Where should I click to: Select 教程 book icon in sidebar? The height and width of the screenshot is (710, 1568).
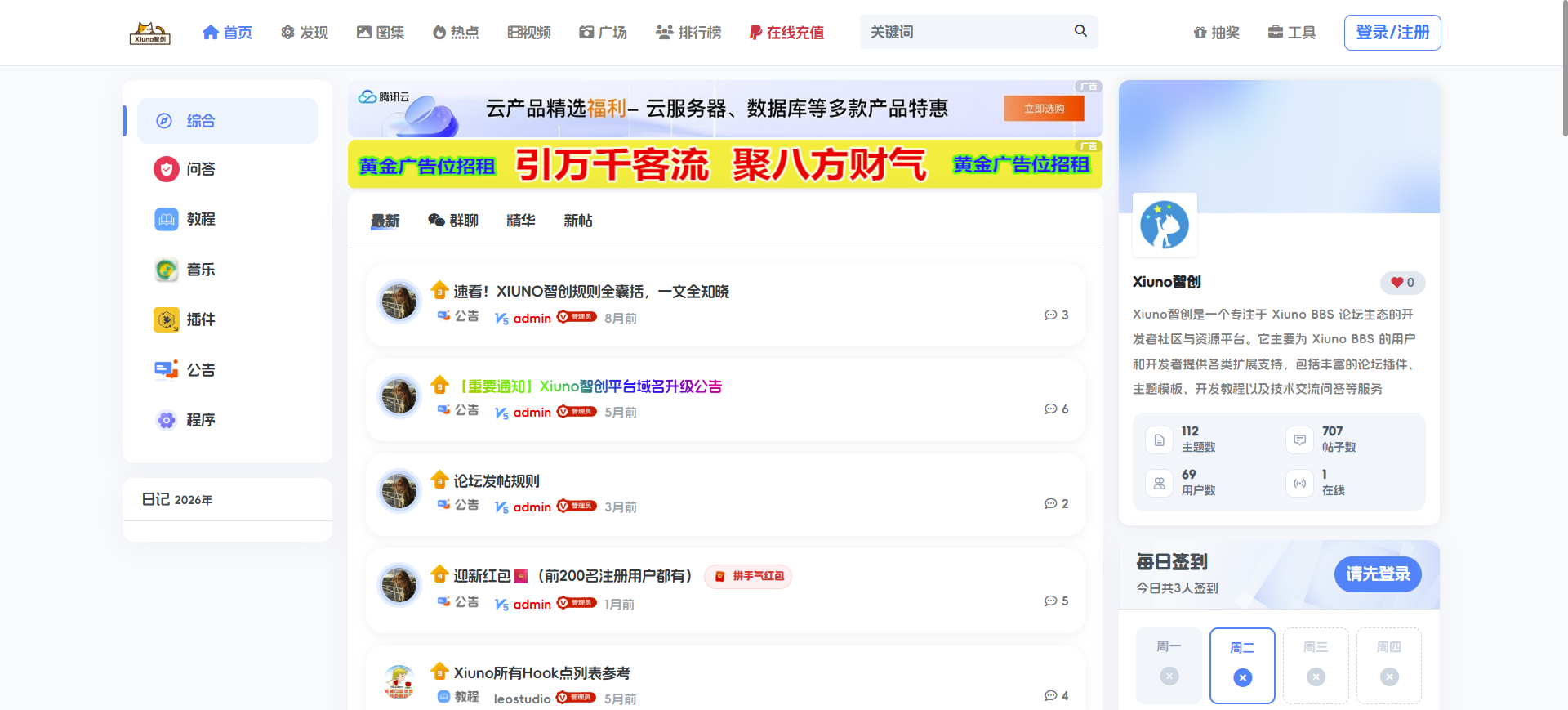tap(167, 219)
